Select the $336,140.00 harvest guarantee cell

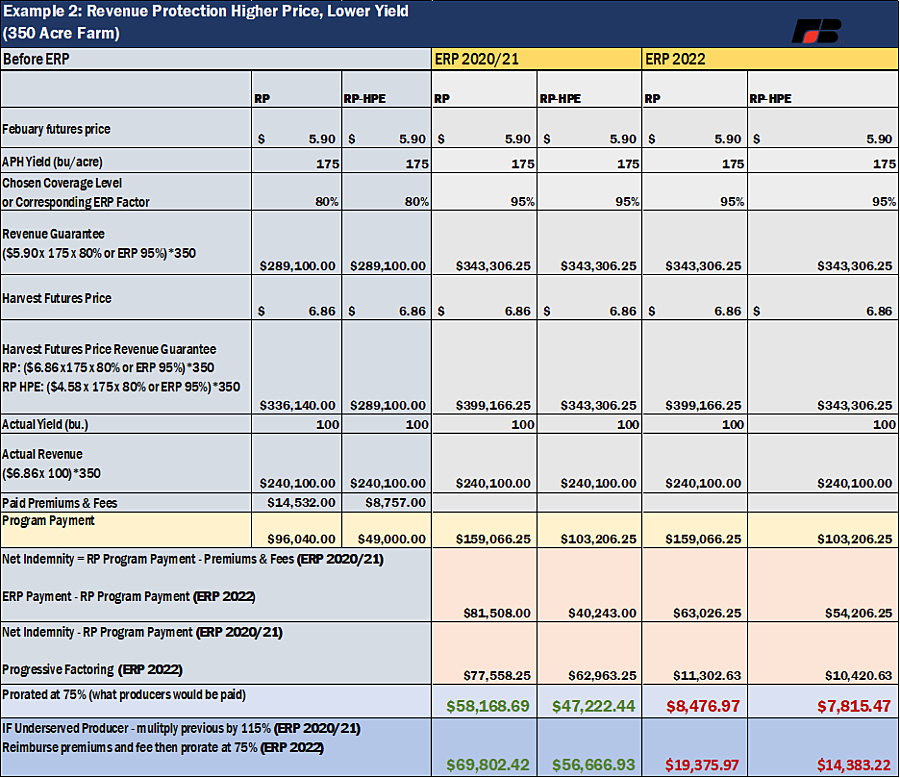click(297, 367)
